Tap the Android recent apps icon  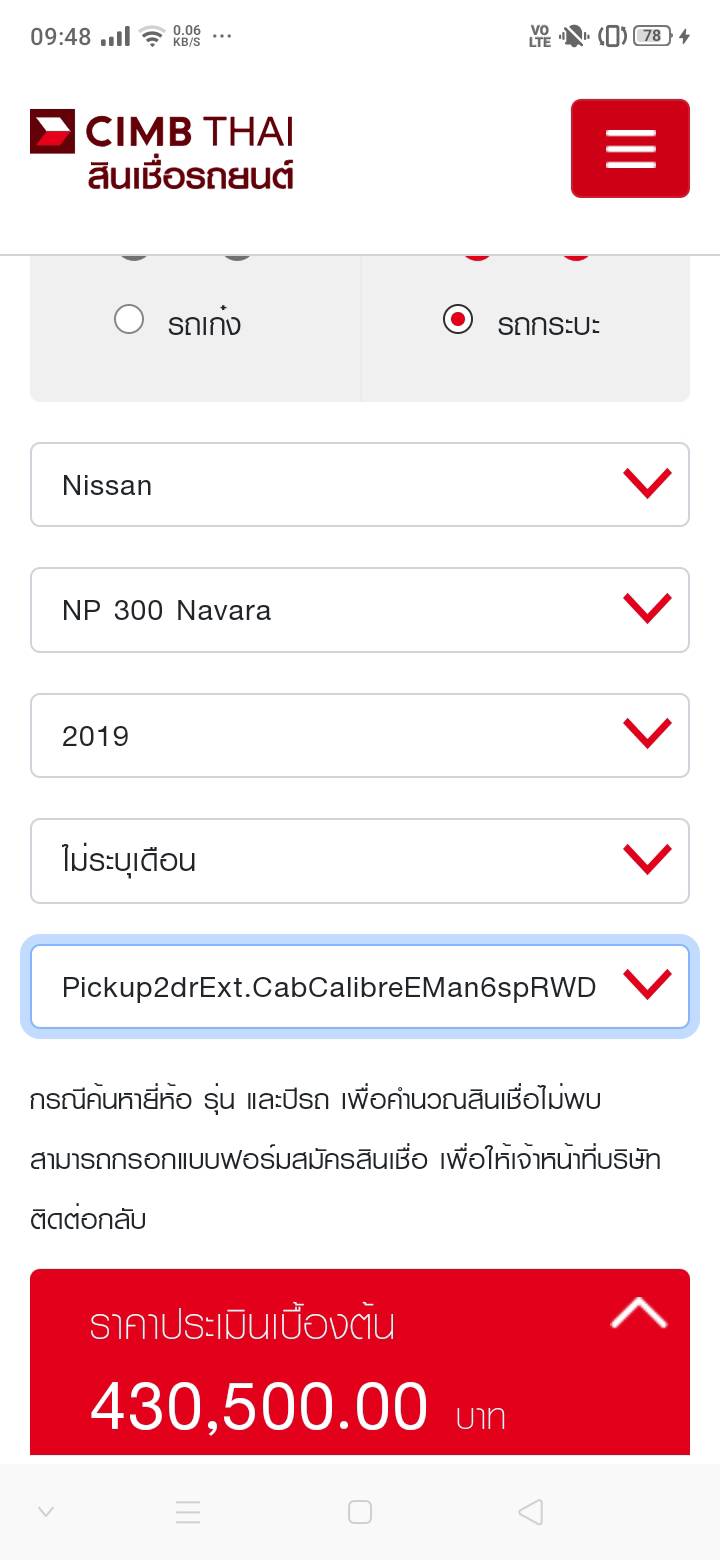click(x=188, y=1511)
